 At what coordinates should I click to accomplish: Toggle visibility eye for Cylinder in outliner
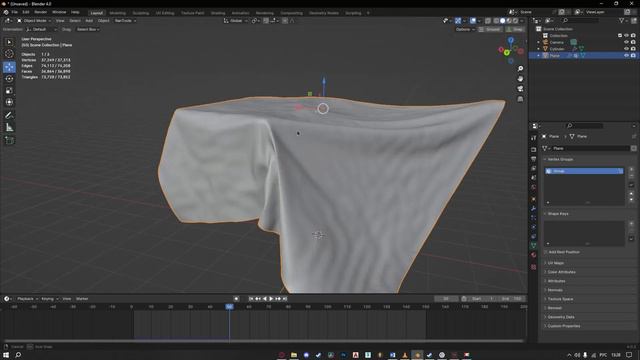point(627,49)
